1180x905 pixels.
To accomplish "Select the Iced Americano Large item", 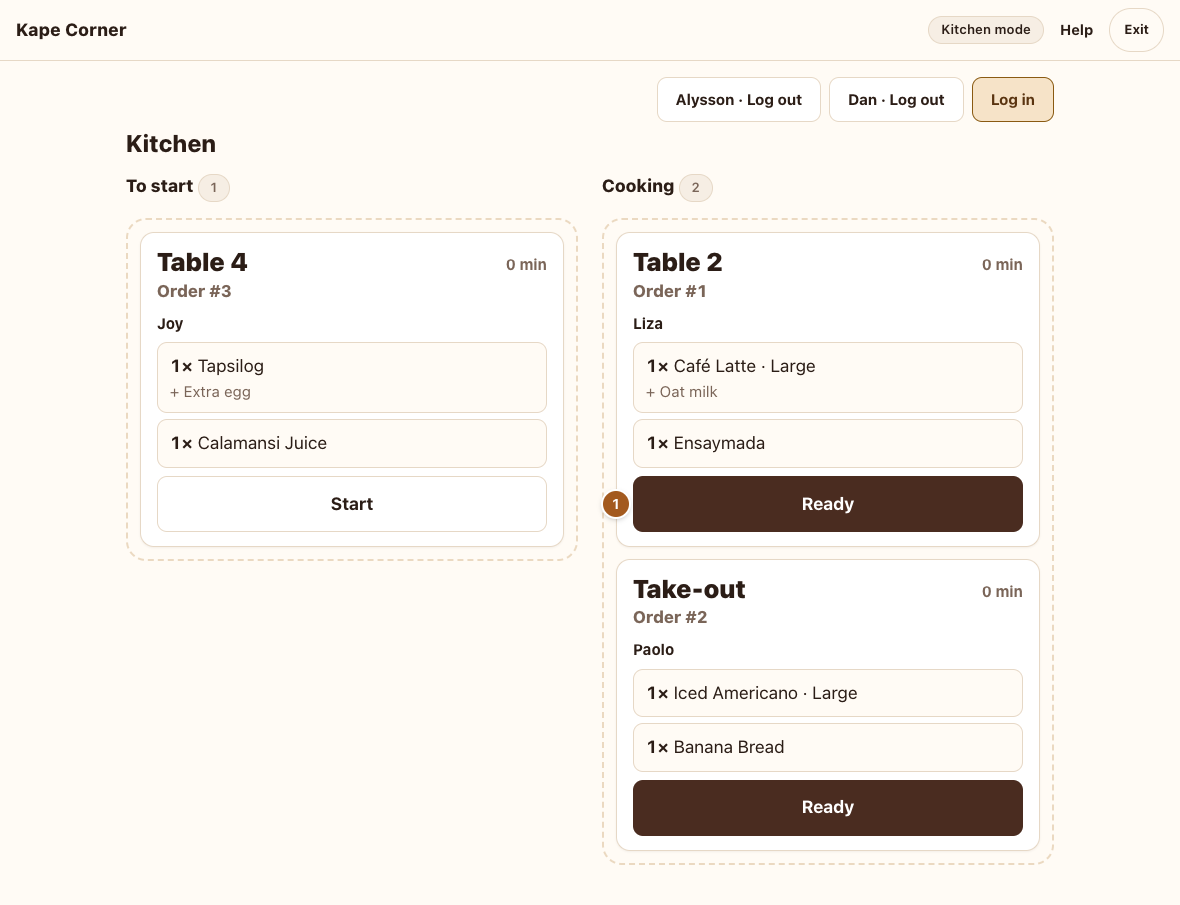I will pos(827,693).
